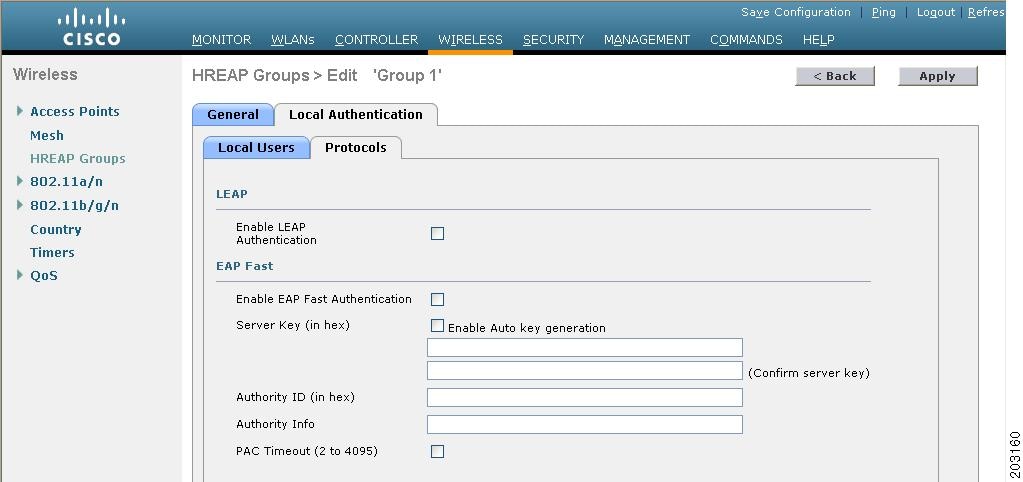Open the CONTROLLER menu
1023x482 pixels.
click(376, 40)
